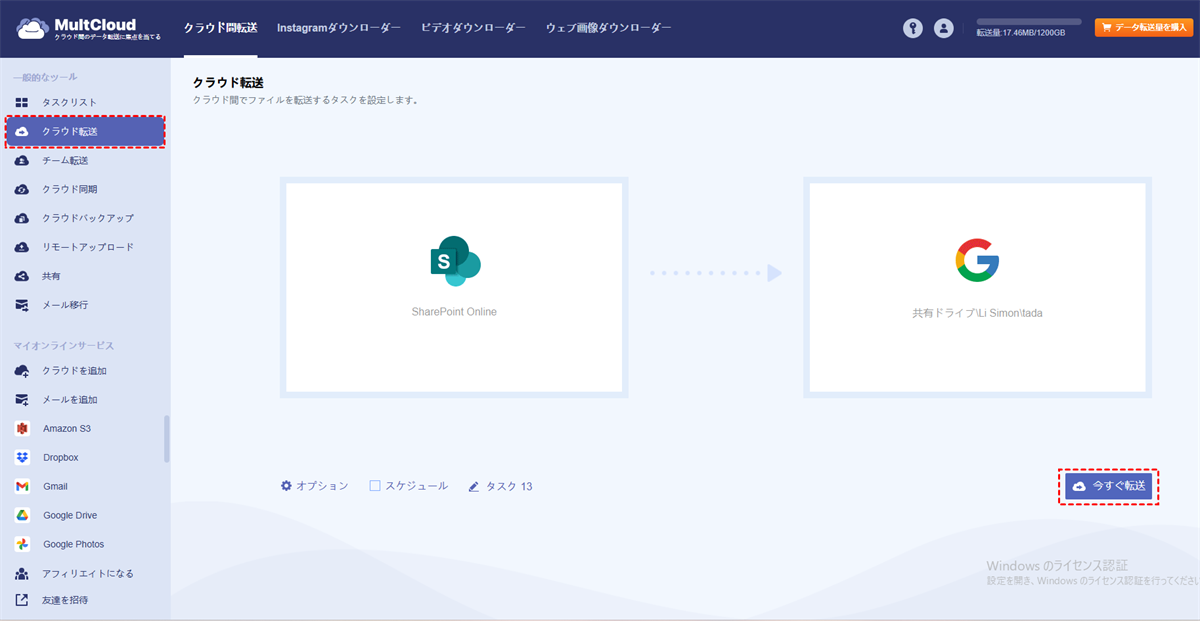The image size is (1200, 621).
Task: Click クラウドを追加 label
Action: click(x=74, y=371)
